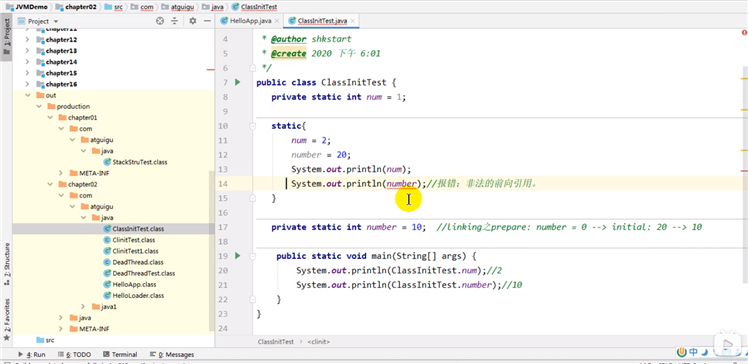Image resolution: width=748 pixels, height=364 pixels.
Task: Run main method from line 19 gutter arrow
Action: click(238, 256)
